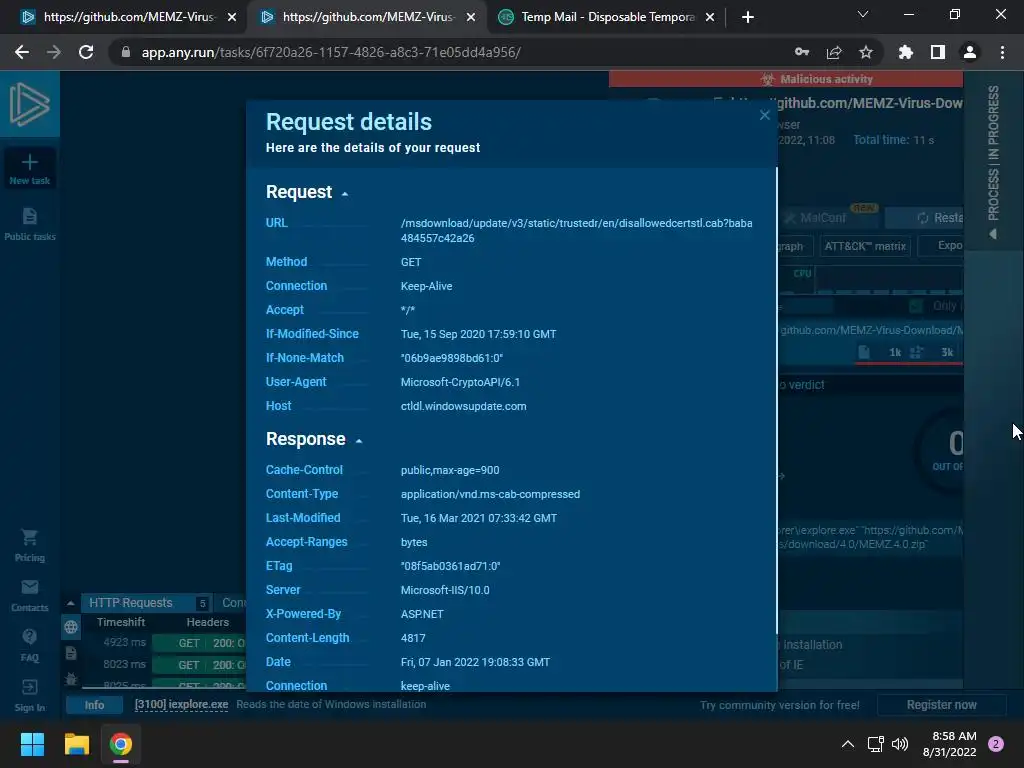Screen dimensions: 1024x768
Task: Open New task in sidebar
Action: [29, 168]
